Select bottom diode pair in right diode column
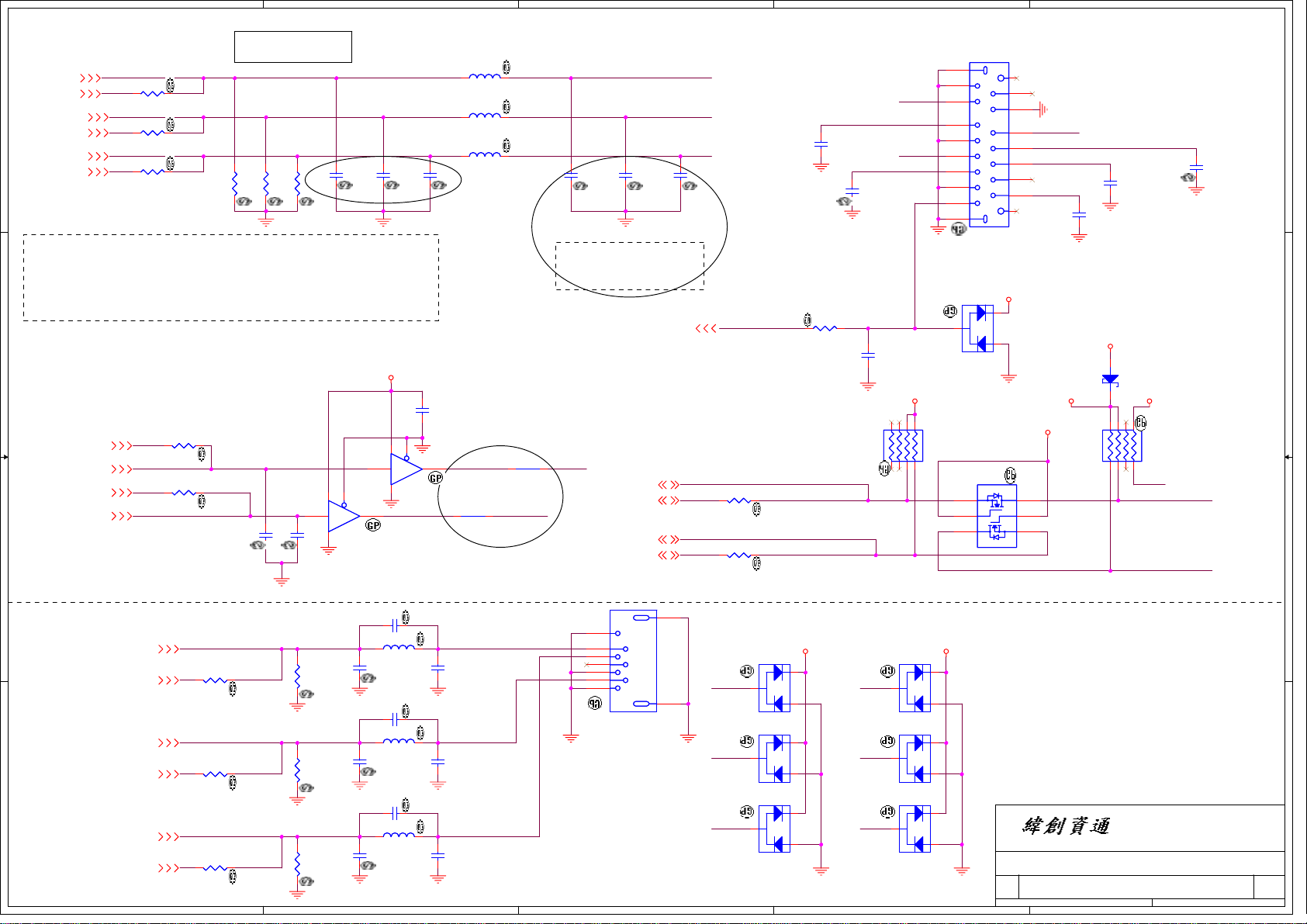Viewport: 1307px width, 924px height. 915,829
